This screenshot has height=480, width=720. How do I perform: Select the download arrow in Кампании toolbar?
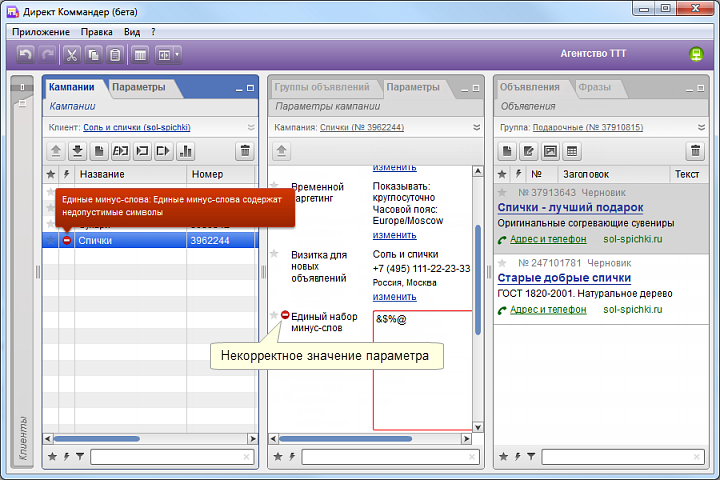(x=78, y=151)
